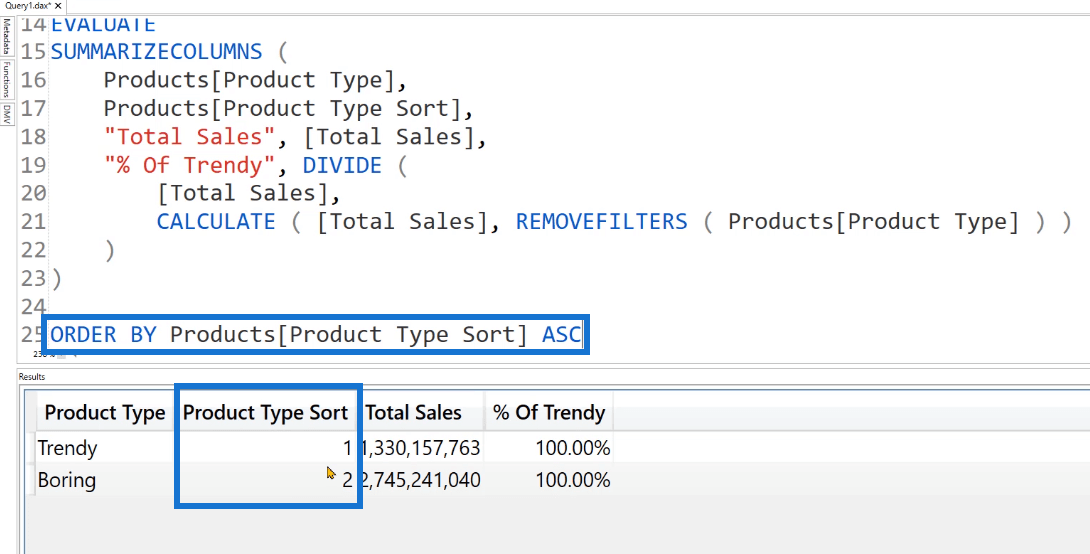Viewport: 1090px width, 554px height.
Task: Click the row header of the Boring row
Action: 32,480
